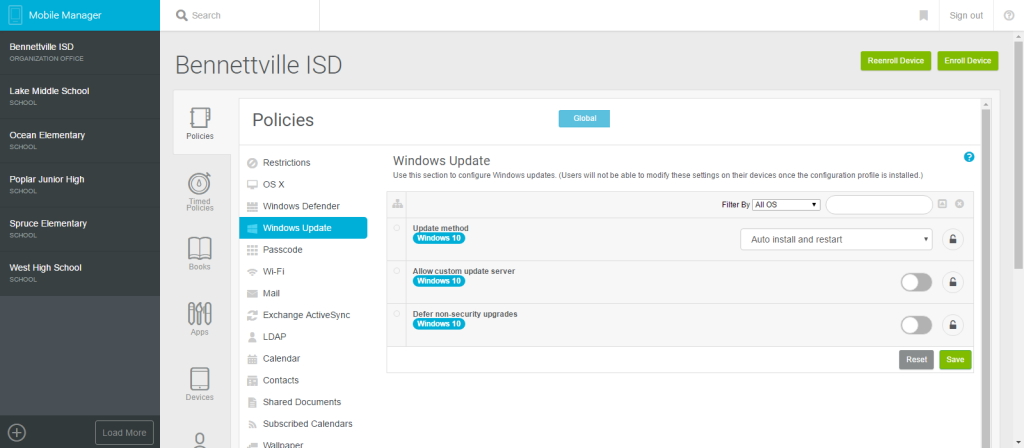Image resolution: width=1024 pixels, height=448 pixels.
Task: Select Bennettville ISD organization office
Action: coord(80,52)
